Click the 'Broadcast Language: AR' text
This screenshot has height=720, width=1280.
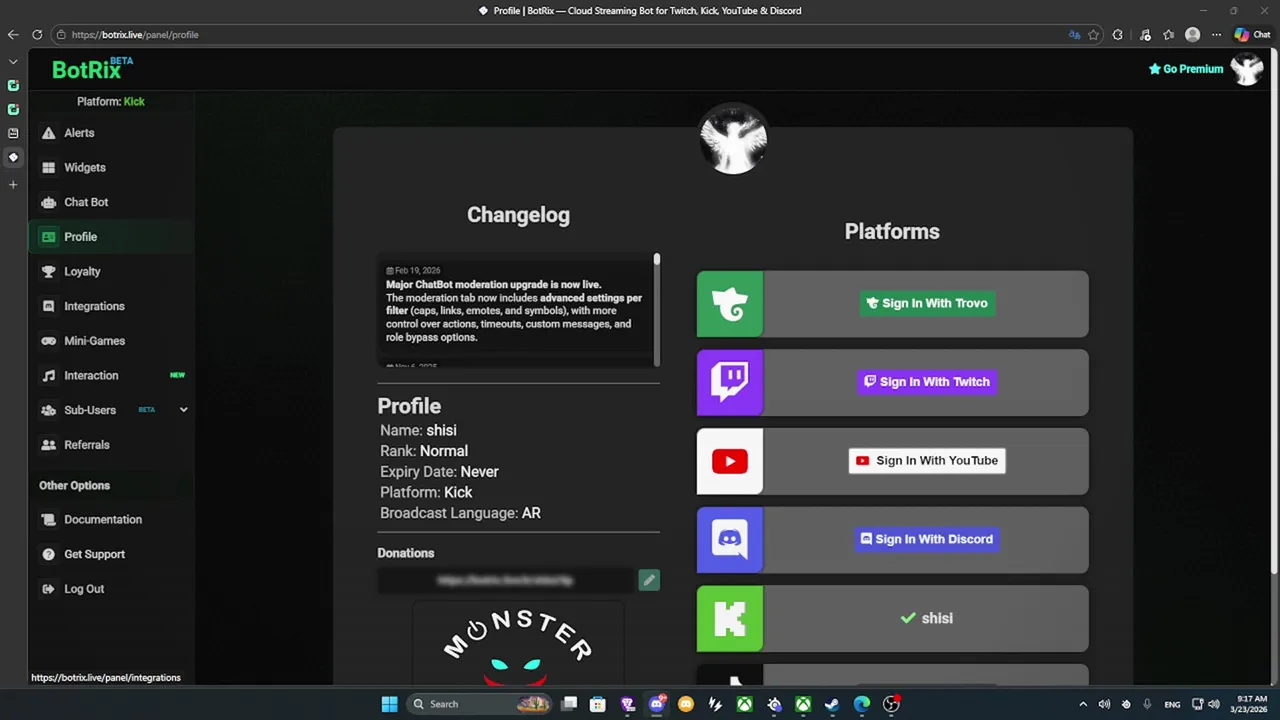coord(460,513)
